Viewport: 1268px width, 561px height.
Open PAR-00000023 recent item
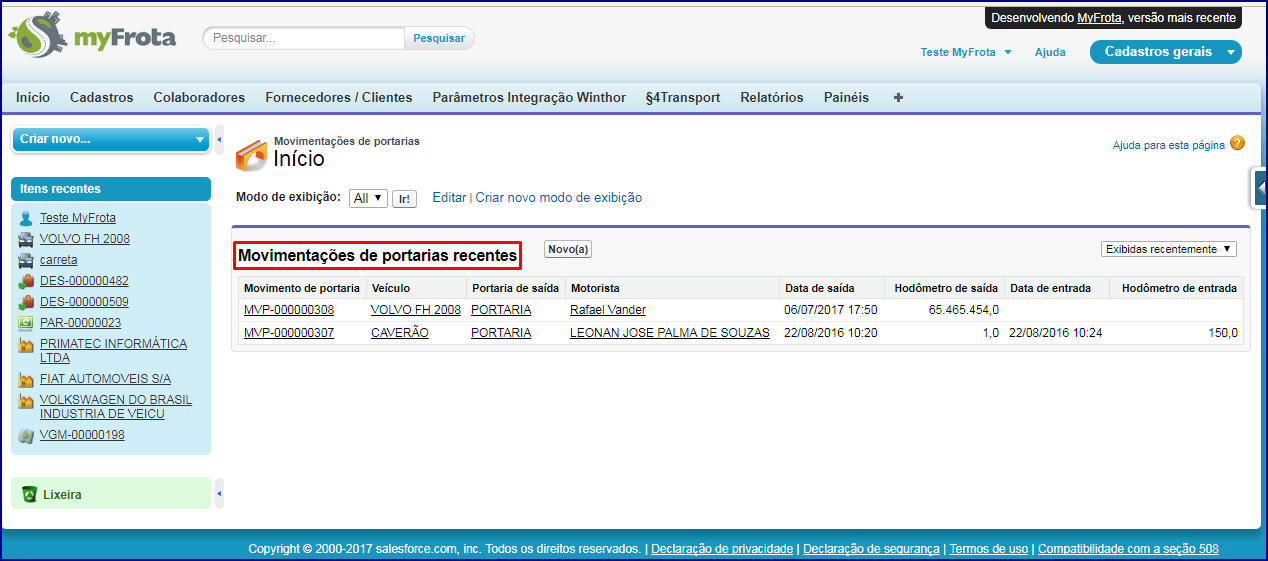[x=80, y=323]
